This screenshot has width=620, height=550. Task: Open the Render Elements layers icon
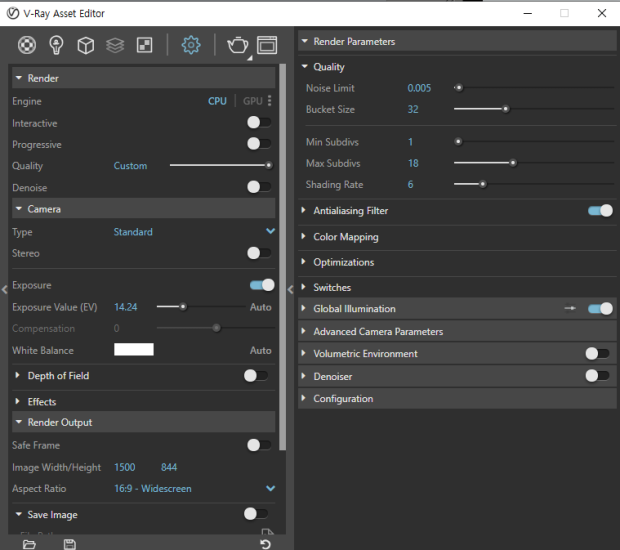pos(115,45)
